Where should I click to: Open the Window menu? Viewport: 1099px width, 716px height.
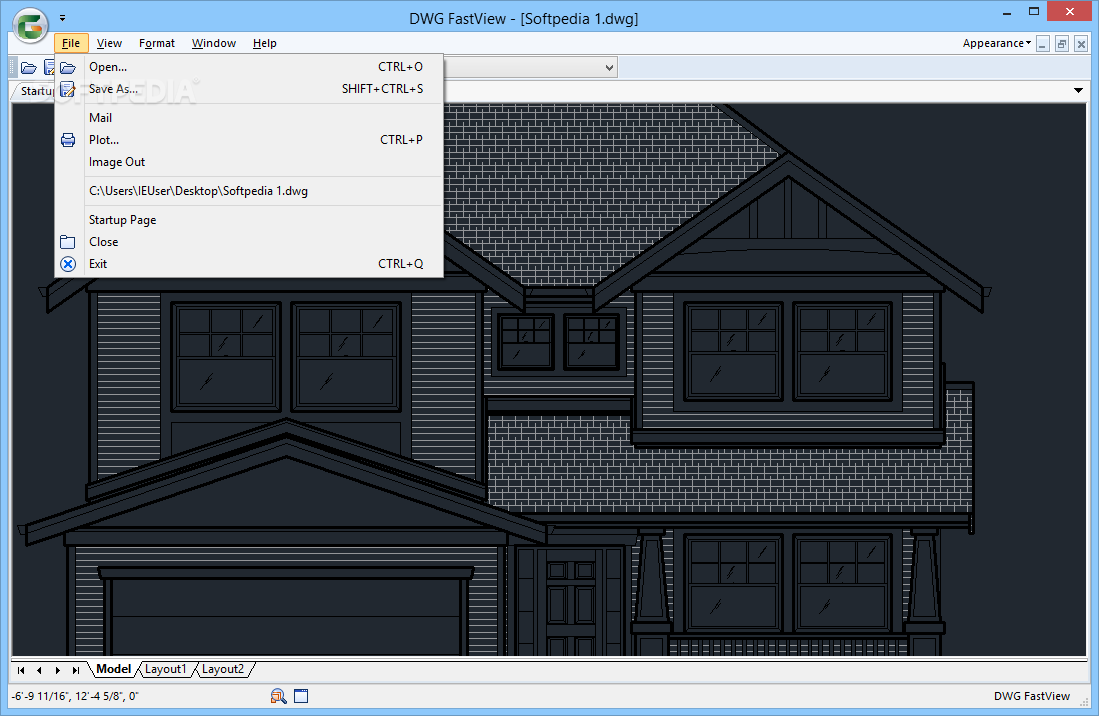point(214,43)
